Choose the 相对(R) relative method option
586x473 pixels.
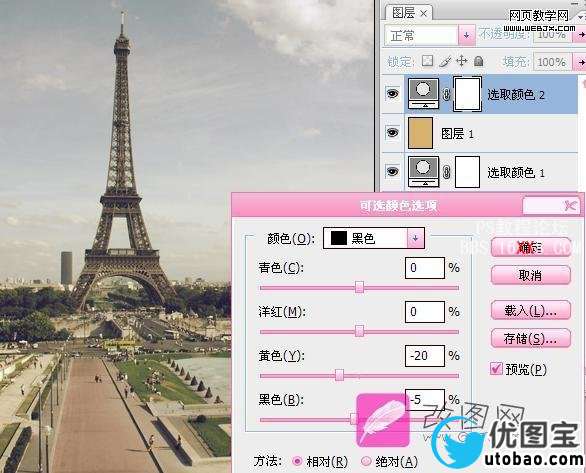tap(297, 461)
